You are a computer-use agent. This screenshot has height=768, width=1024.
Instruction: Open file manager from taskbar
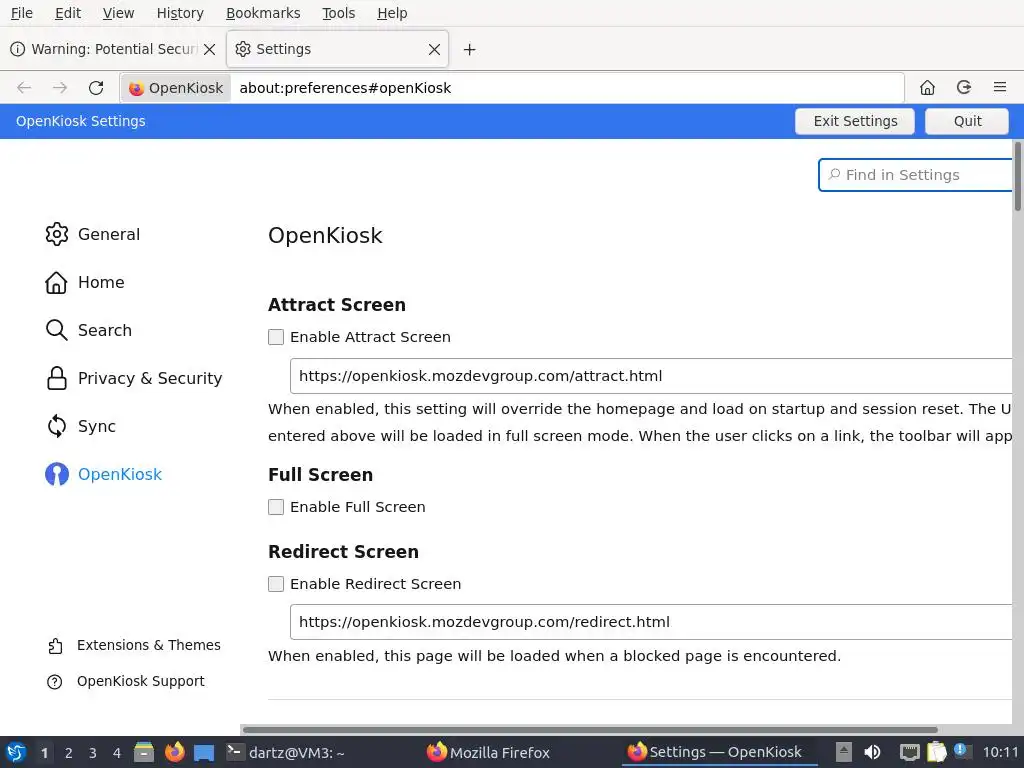tap(144, 752)
